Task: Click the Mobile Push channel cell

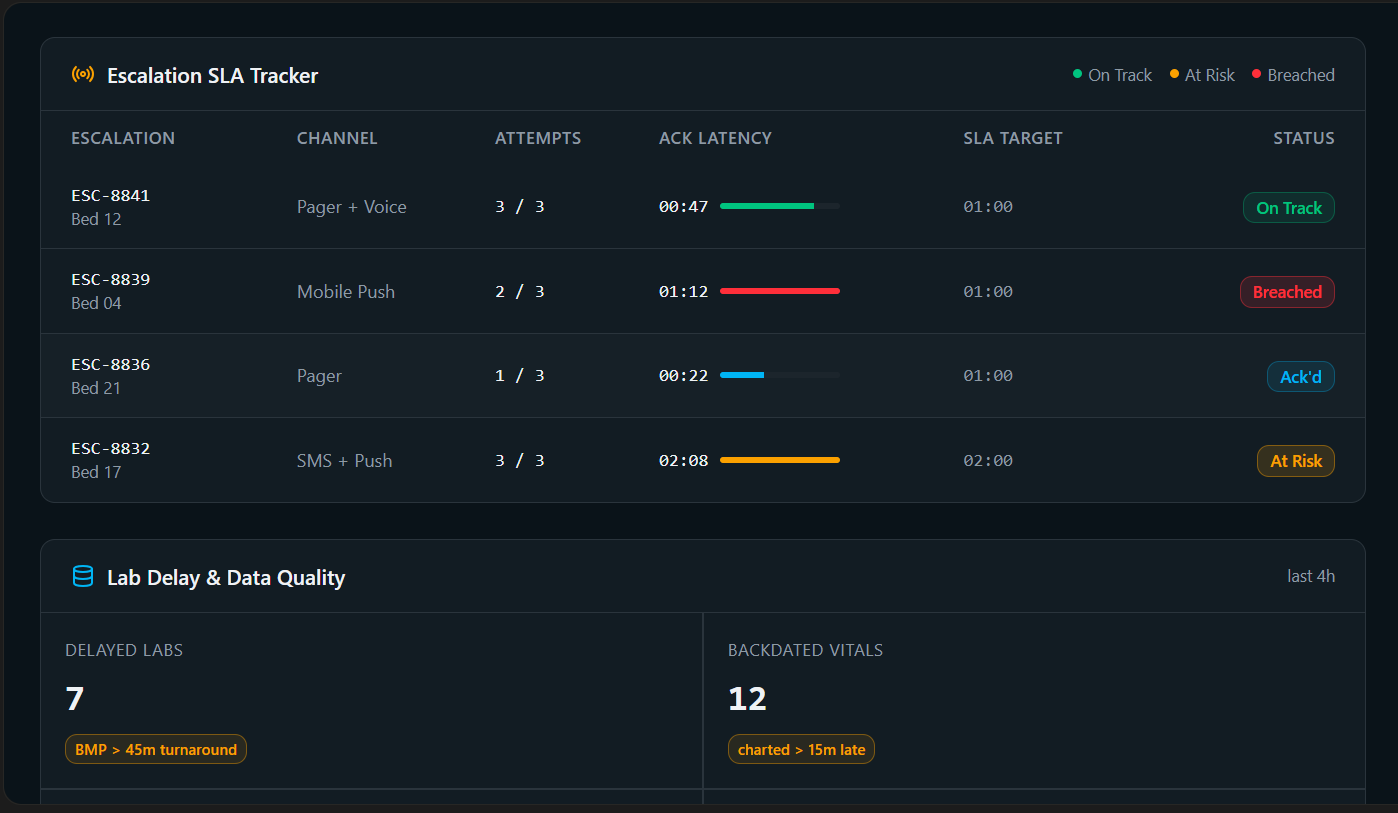Action: (346, 292)
